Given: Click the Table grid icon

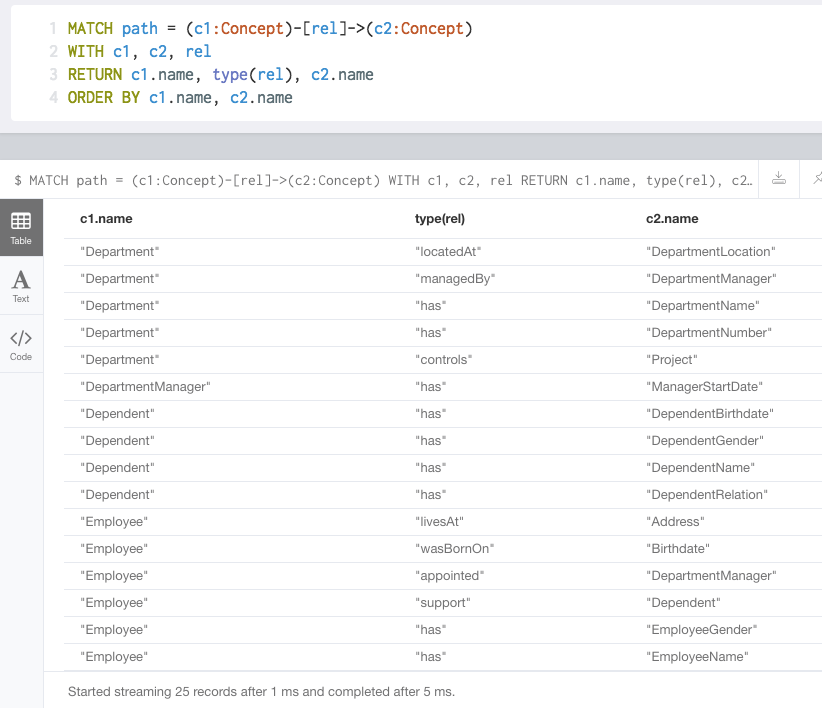Looking at the screenshot, I should click(21, 221).
